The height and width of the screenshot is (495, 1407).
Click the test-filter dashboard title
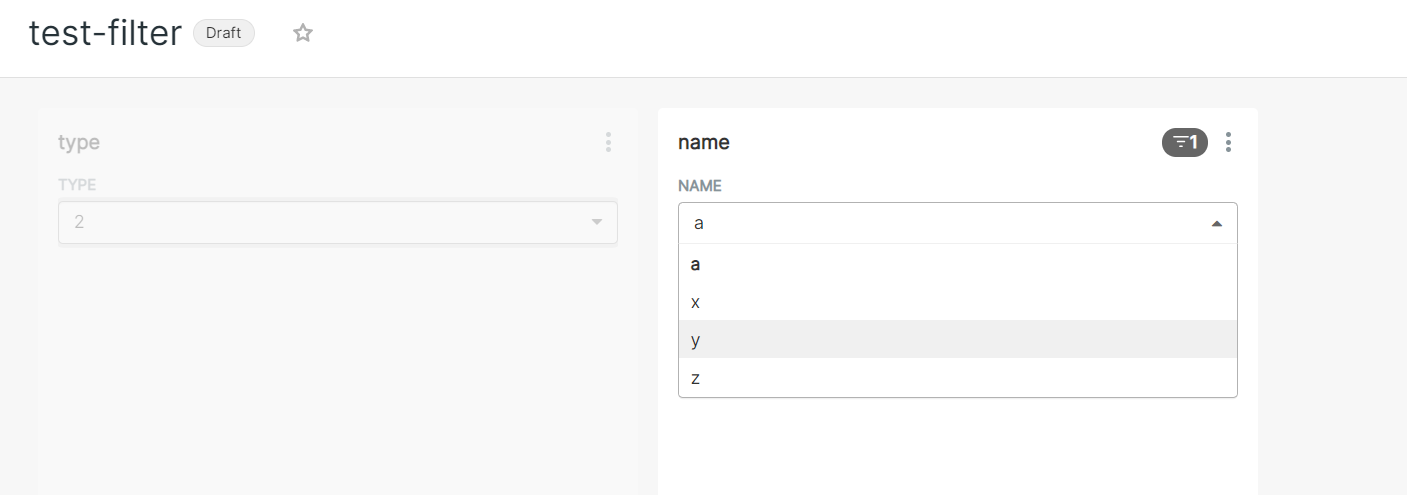pyautogui.click(x=105, y=33)
